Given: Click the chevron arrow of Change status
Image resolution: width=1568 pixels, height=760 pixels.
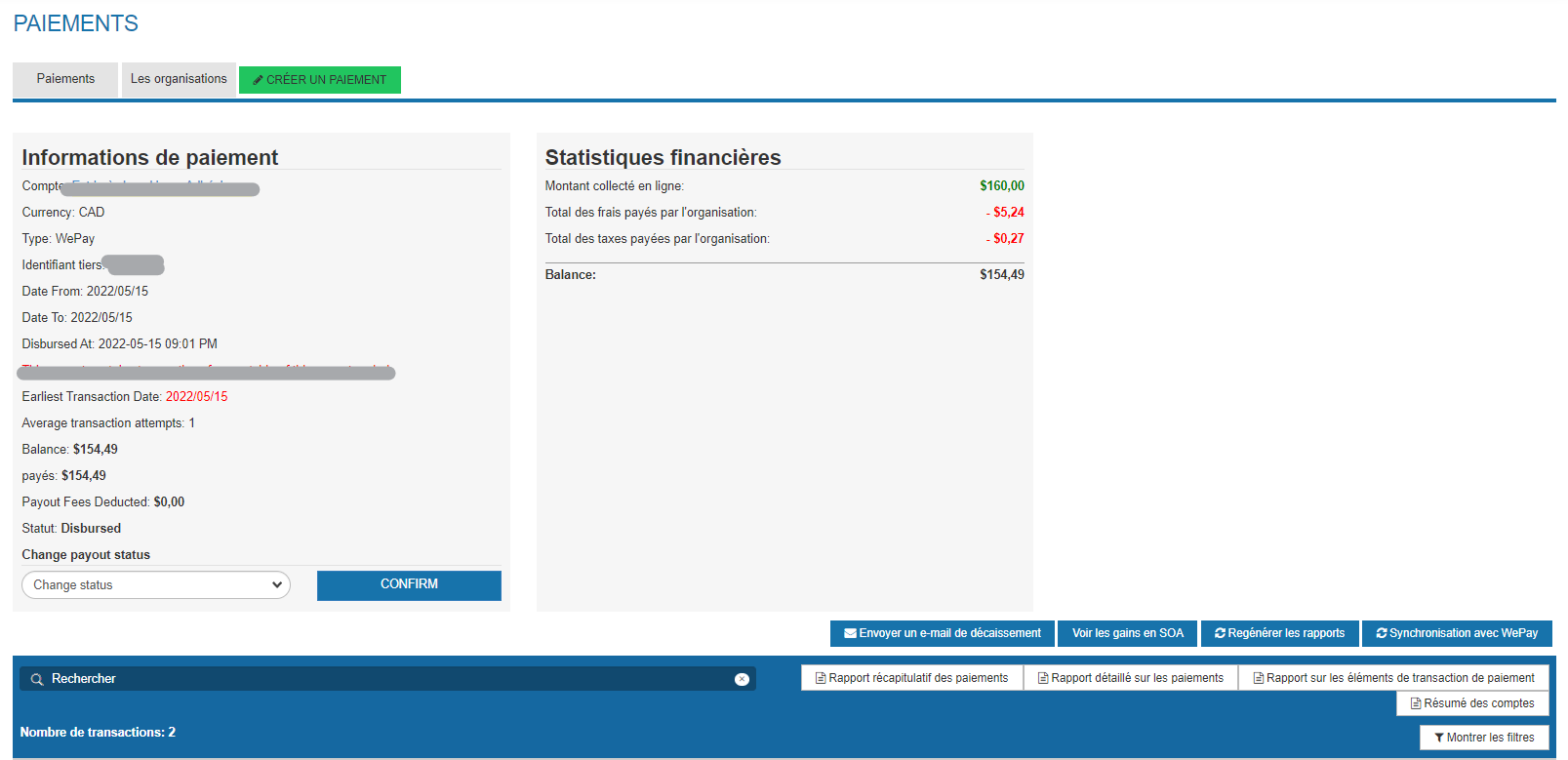Looking at the screenshot, I should click(x=277, y=585).
